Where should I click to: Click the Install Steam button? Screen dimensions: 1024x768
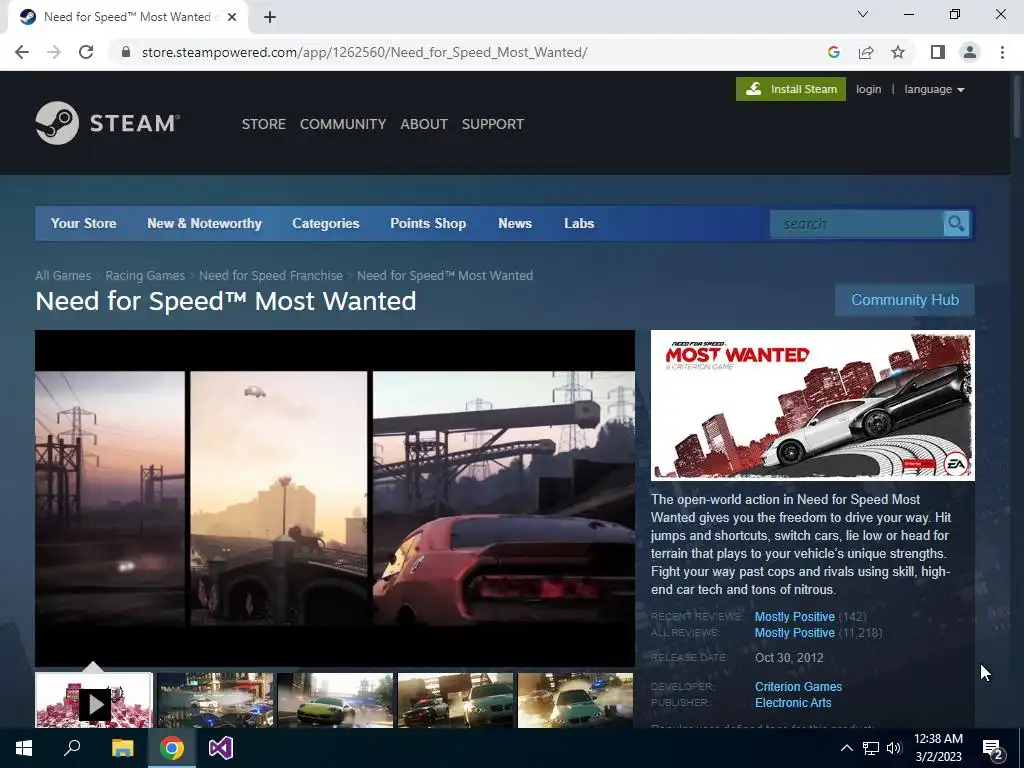click(791, 89)
